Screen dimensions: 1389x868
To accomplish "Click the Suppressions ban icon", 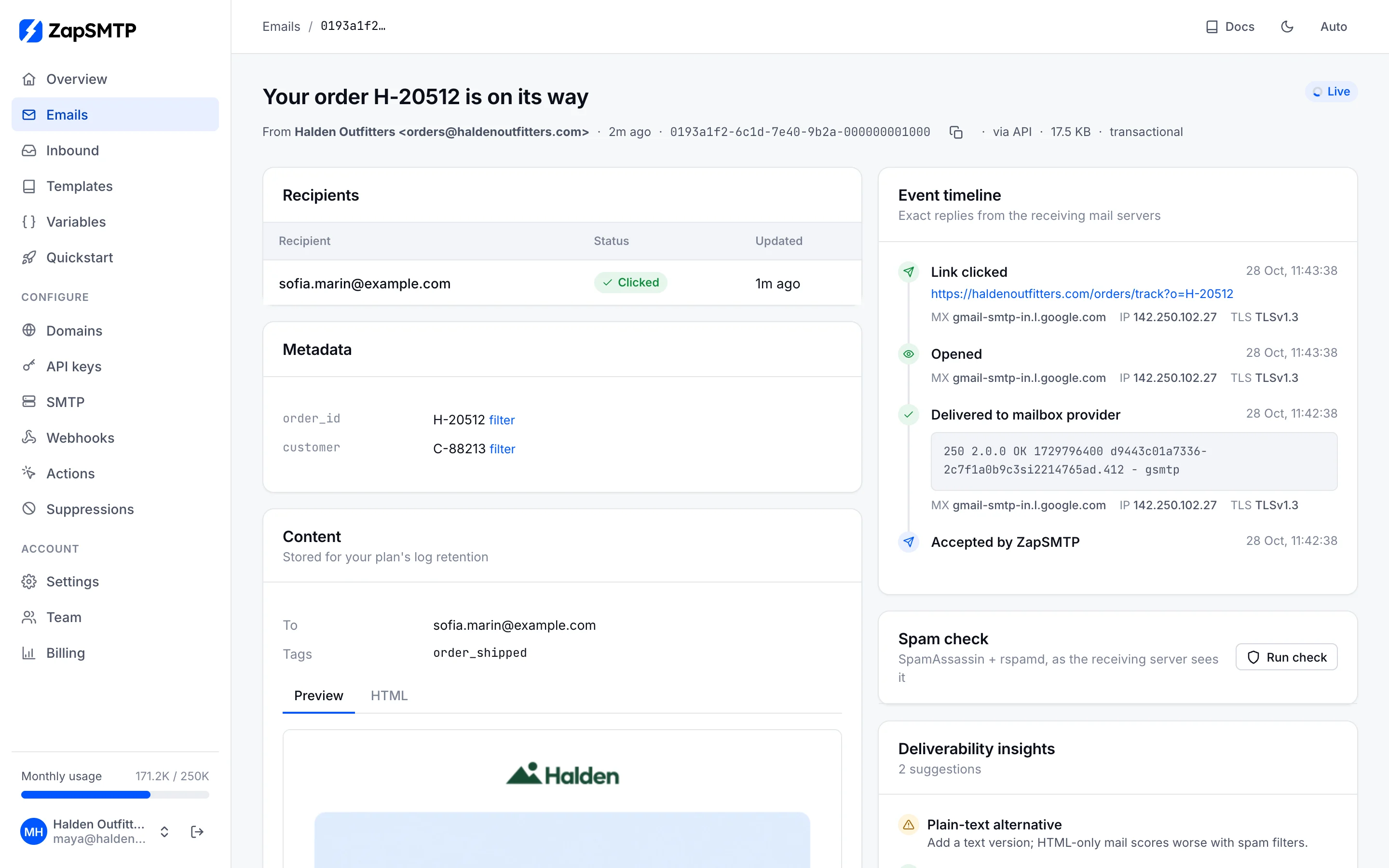I will pos(29,509).
